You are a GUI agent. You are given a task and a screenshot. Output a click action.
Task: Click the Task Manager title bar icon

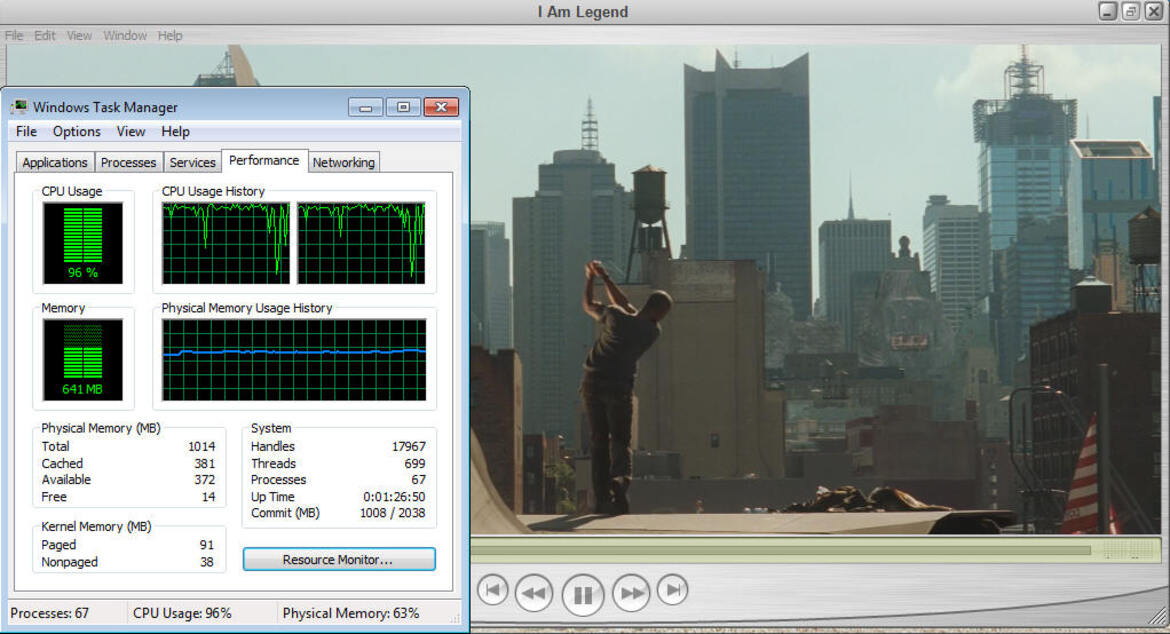click(x=20, y=107)
